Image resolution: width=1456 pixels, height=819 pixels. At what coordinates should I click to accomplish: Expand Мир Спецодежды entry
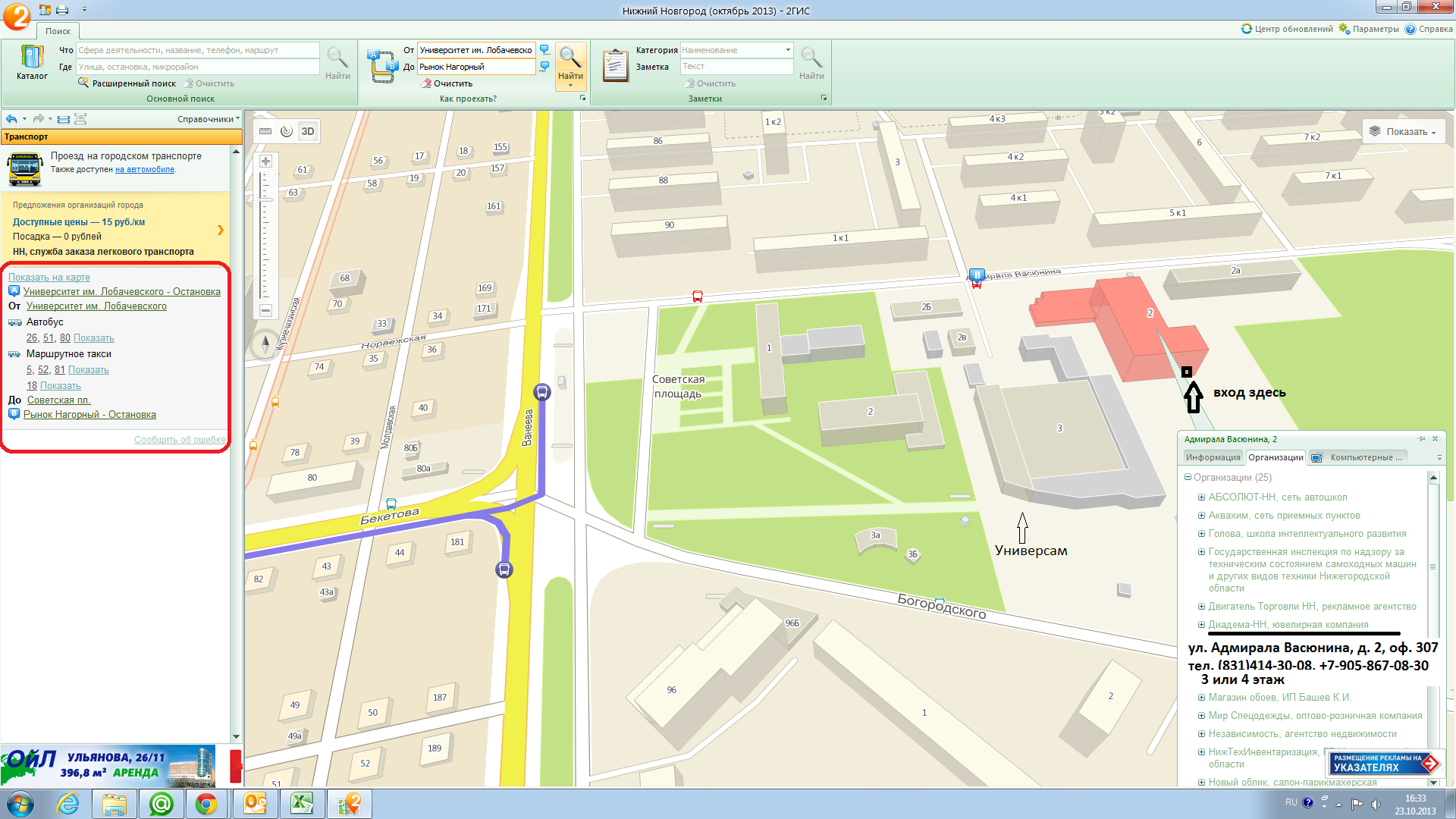1201,716
